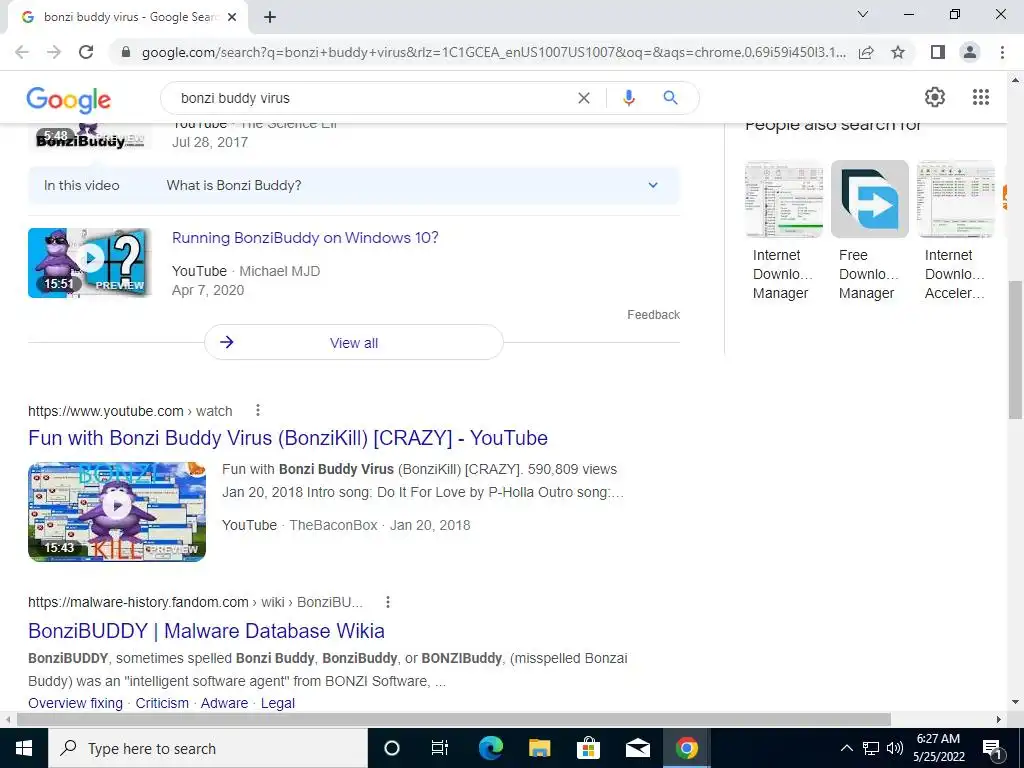Click the taskbar 'Type here to search' box
The image size is (1024, 768).
click(208, 748)
